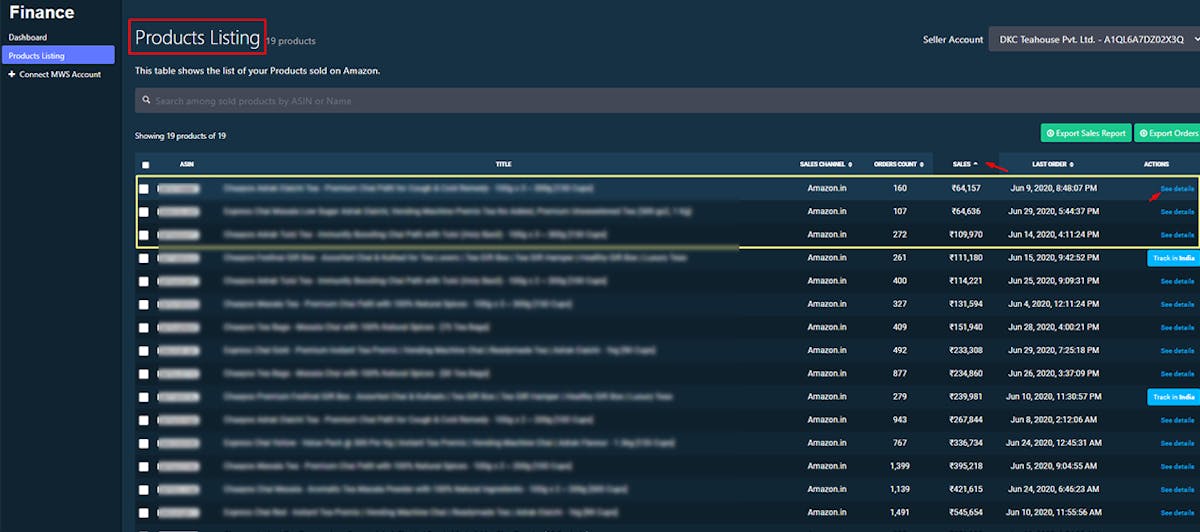The height and width of the screenshot is (532, 1200).
Task: Open Connect MWS Account menu item
Action: click(x=57, y=75)
